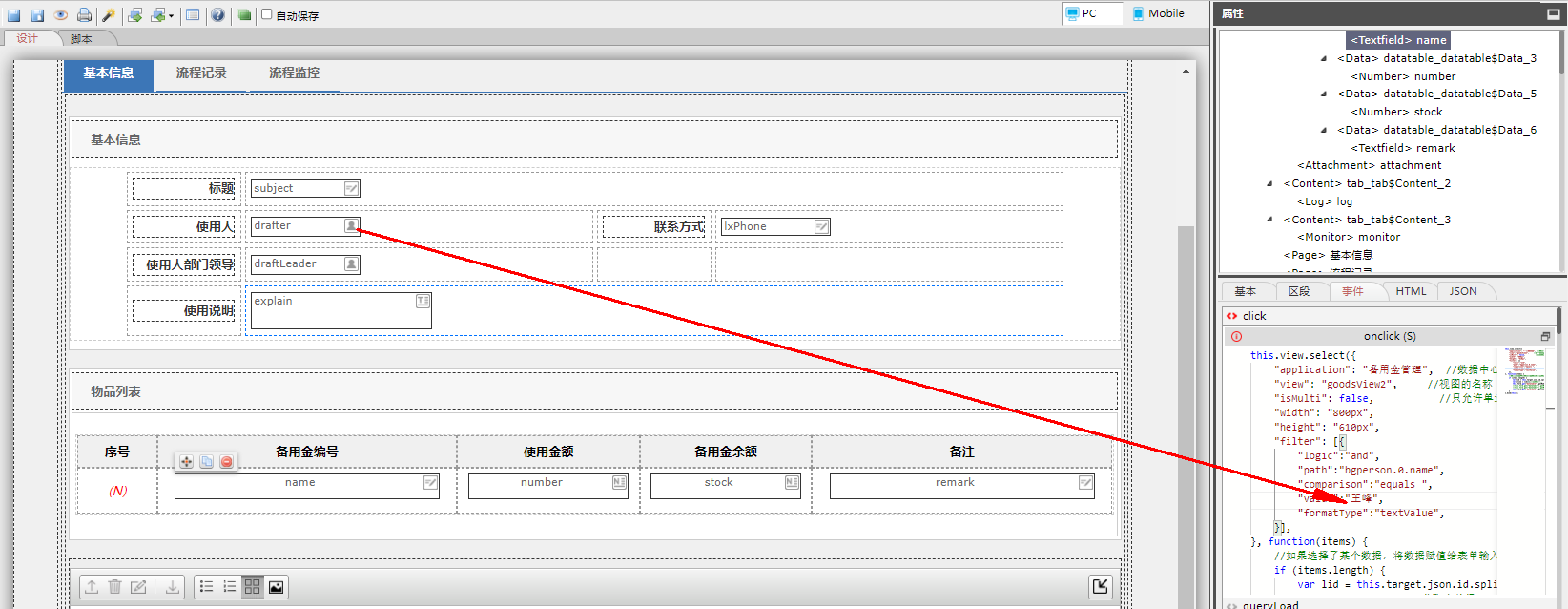This screenshot has height=609, width=1568.
Task: Collapse the tab_tab$Content_2 tree node
Action: (1269, 183)
